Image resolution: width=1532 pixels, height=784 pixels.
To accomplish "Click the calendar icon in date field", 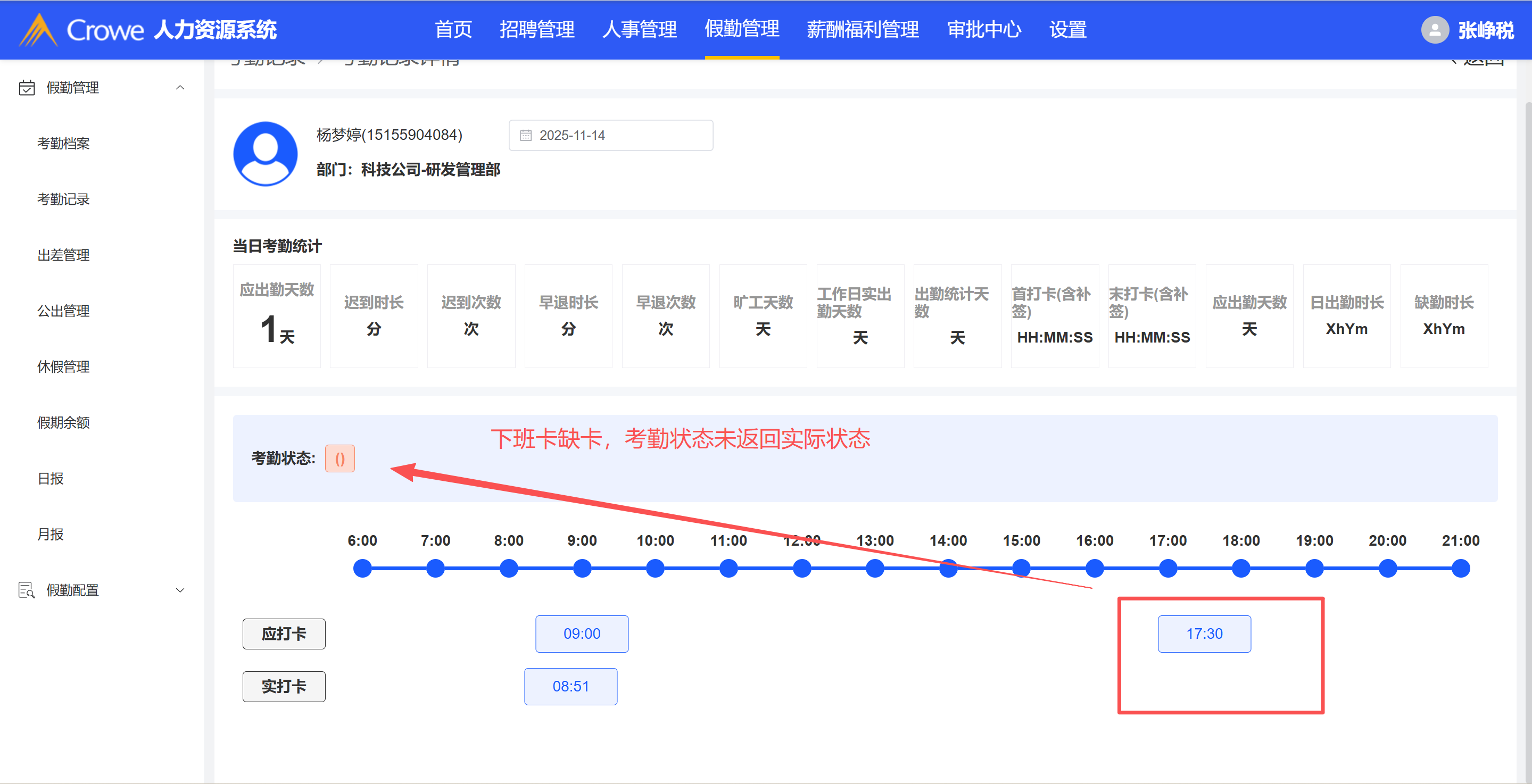I will (526, 136).
